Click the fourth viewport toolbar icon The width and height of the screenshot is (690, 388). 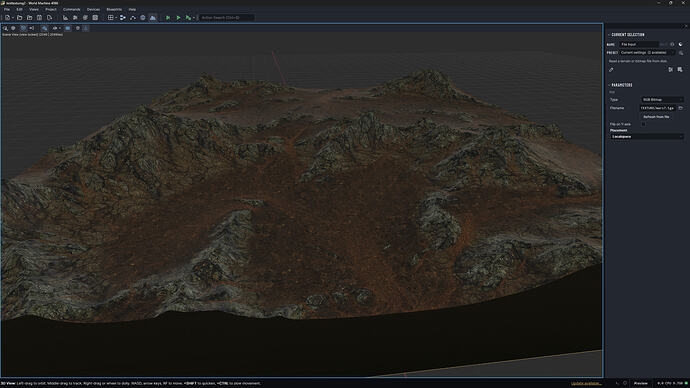pos(32,28)
